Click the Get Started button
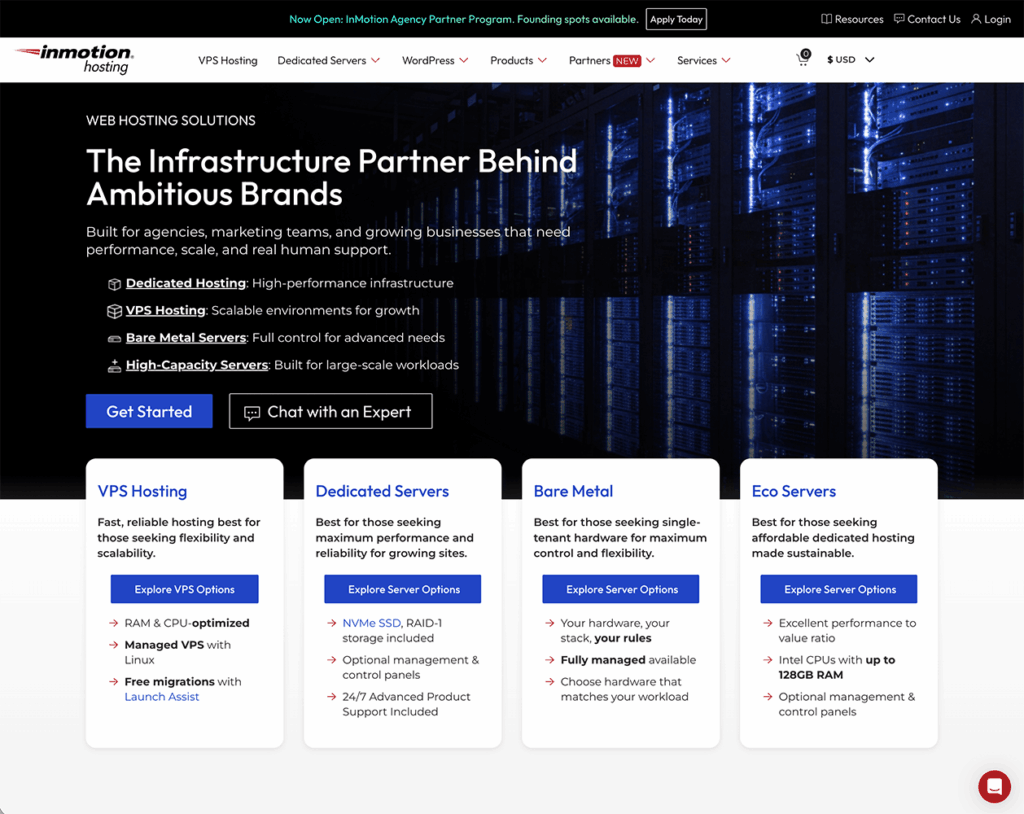This screenshot has width=1024, height=814. point(149,411)
